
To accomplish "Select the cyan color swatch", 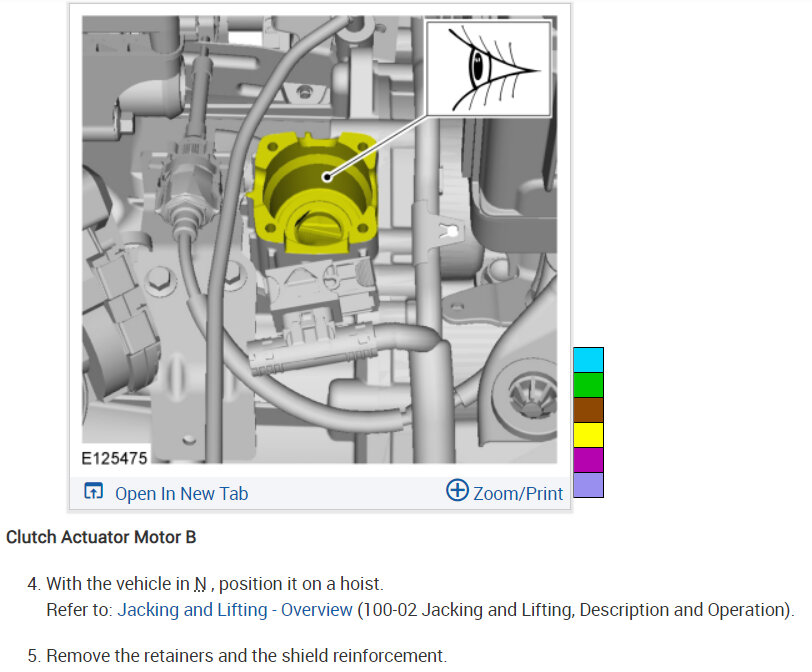I will coord(588,360).
